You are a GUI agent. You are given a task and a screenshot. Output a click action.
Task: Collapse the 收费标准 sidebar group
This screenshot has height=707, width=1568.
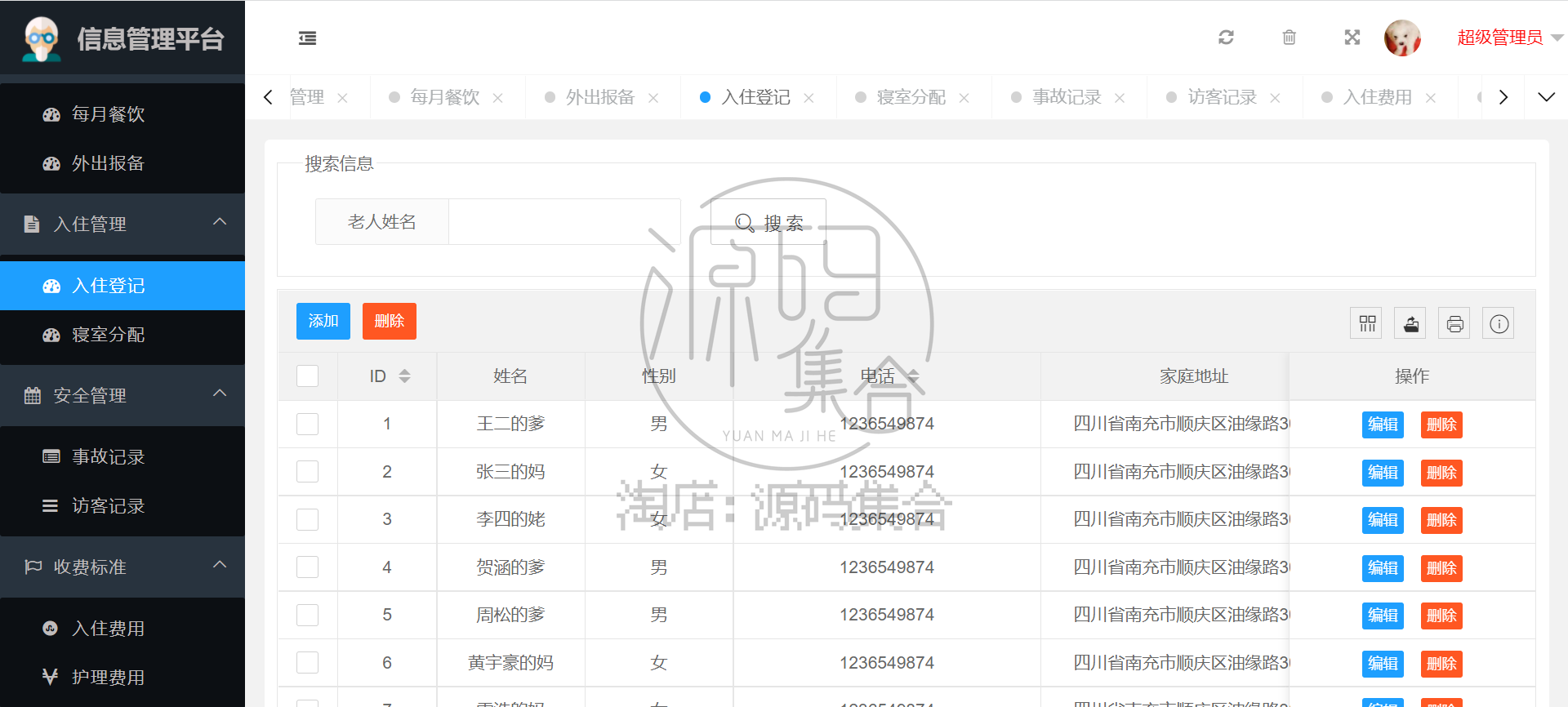[x=122, y=567]
